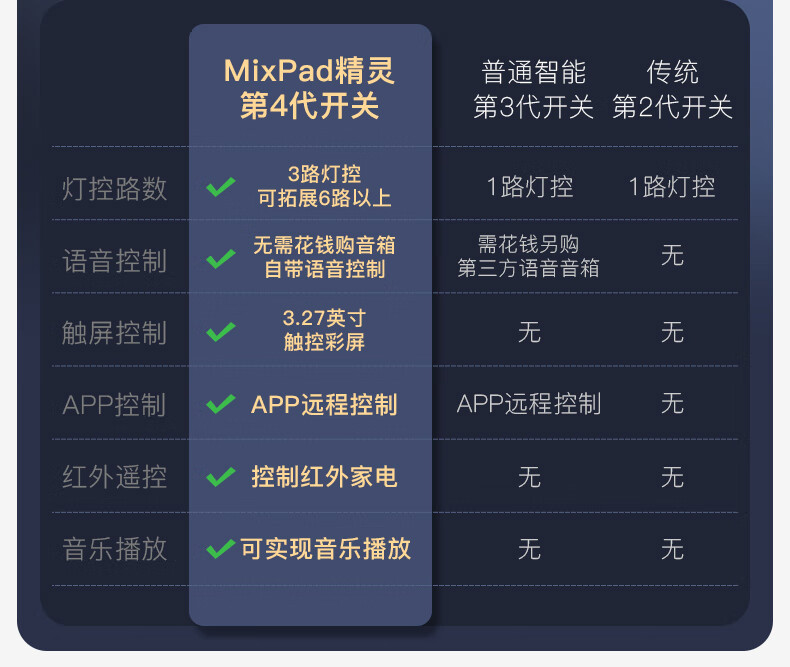Click 无 for 语音控制 in 第2代开关 column
The height and width of the screenshot is (667, 790).
(672, 255)
